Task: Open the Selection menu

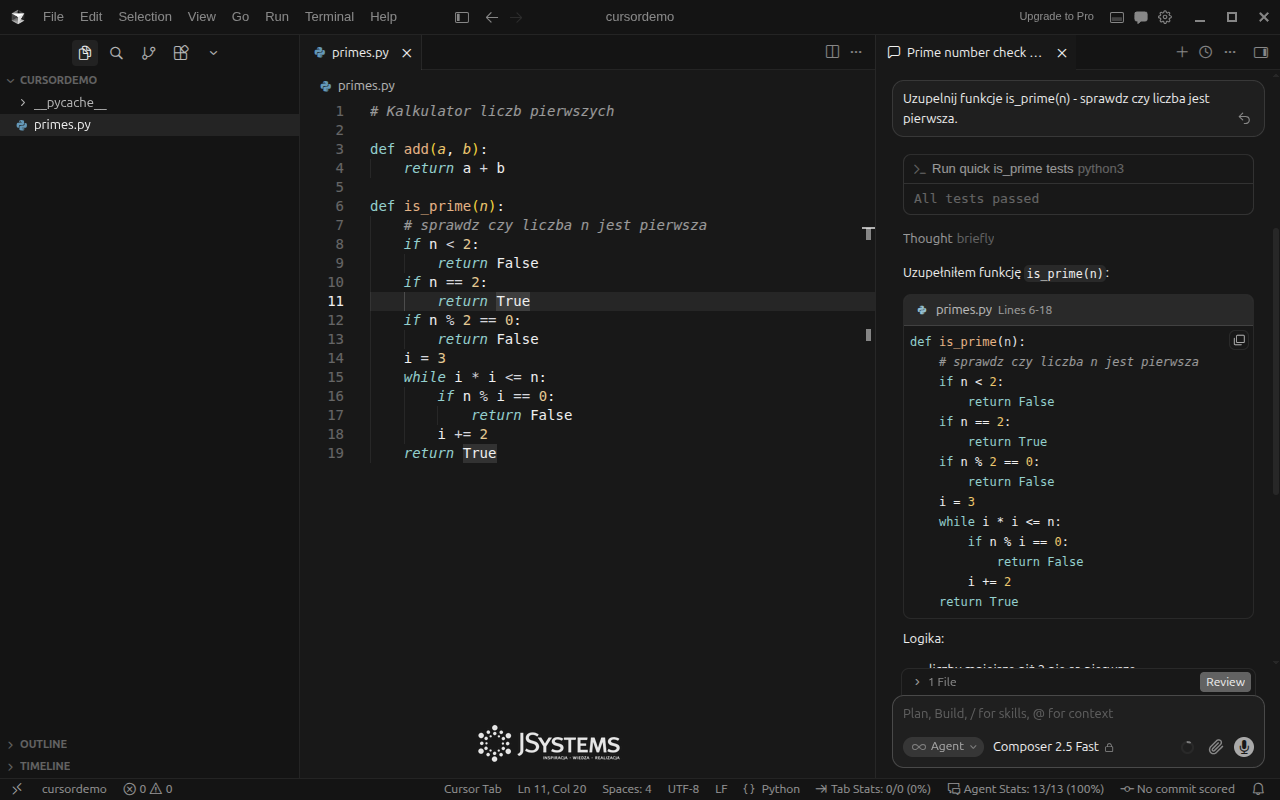Action: (145, 17)
